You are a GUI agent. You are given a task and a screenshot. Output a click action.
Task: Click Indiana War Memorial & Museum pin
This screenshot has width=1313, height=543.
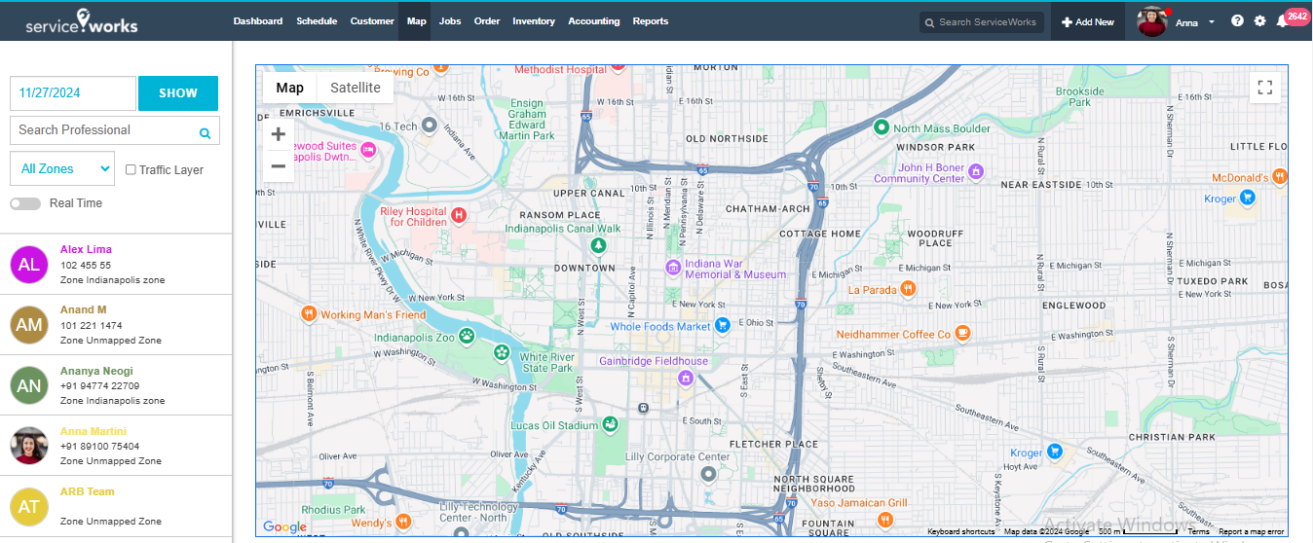(x=674, y=268)
